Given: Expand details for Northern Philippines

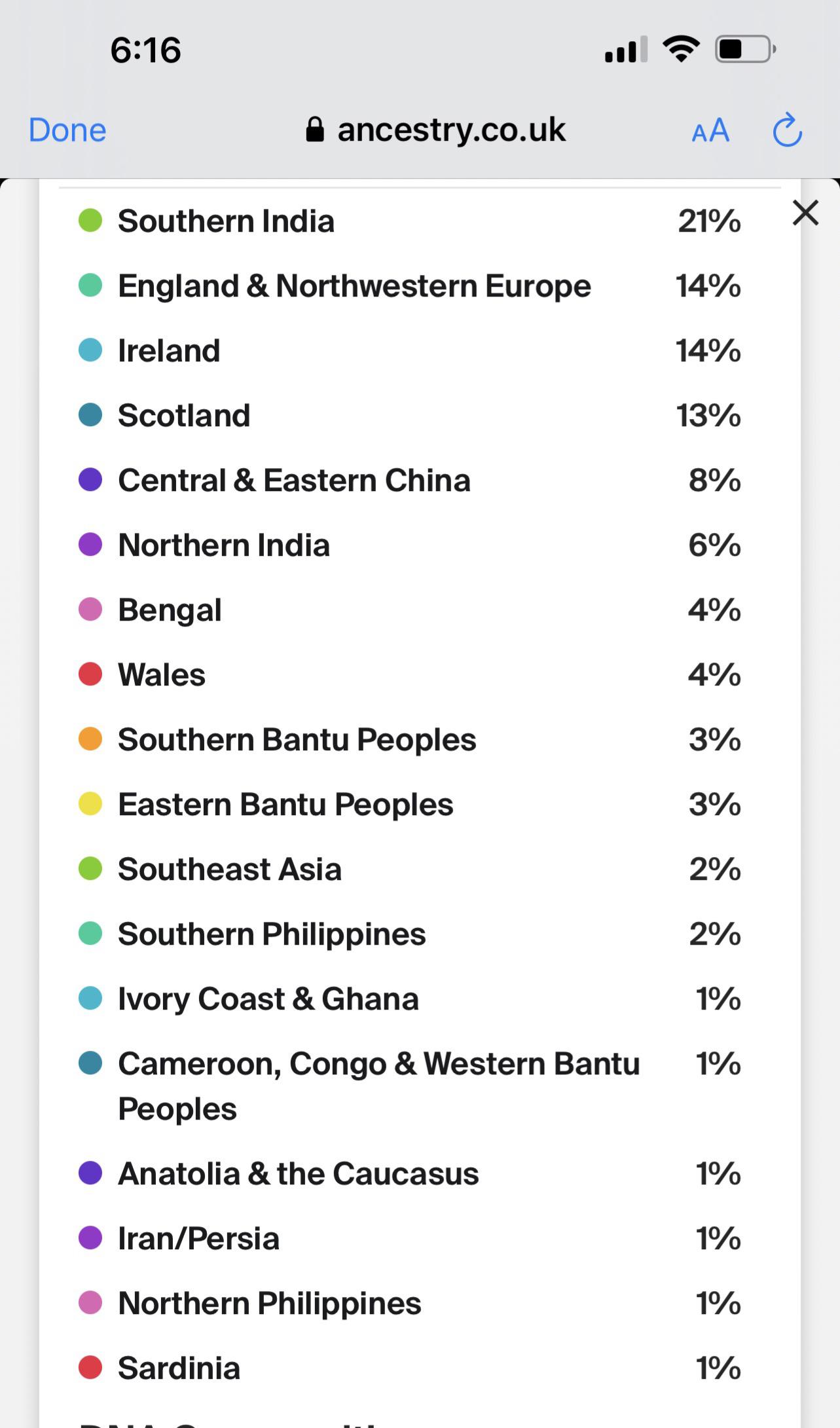Looking at the screenshot, I should [268, 1302].
